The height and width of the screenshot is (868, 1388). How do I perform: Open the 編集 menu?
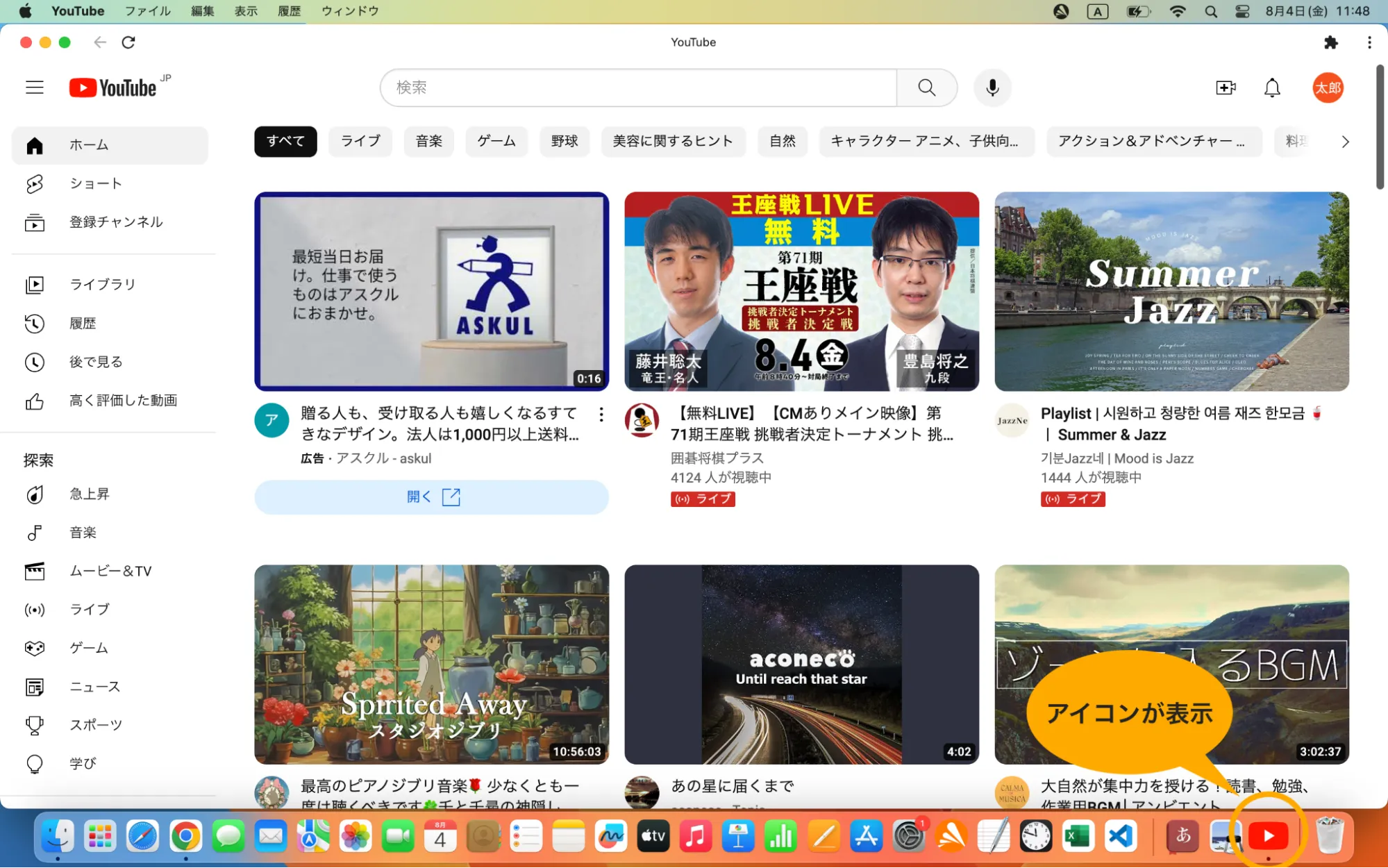pos(203,11)
